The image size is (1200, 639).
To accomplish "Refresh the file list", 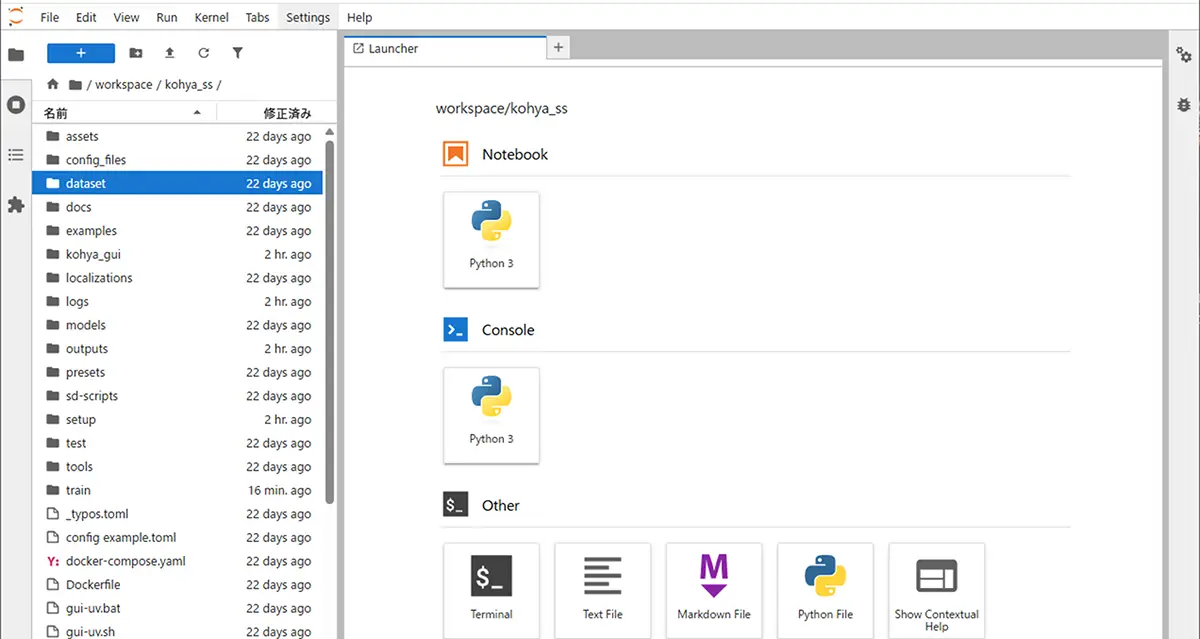I will tap(204, 53).
